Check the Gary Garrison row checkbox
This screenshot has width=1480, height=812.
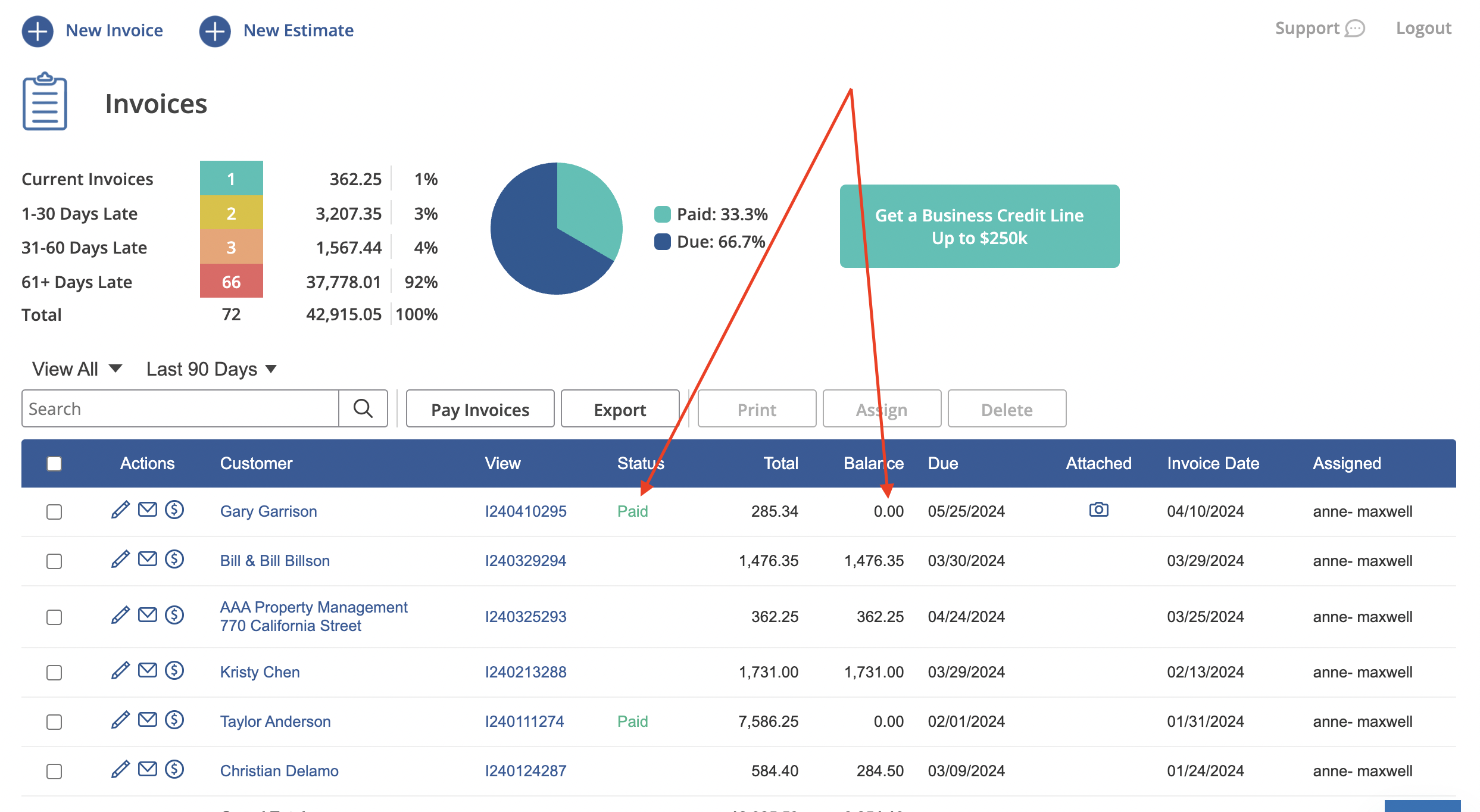[54, 512]
